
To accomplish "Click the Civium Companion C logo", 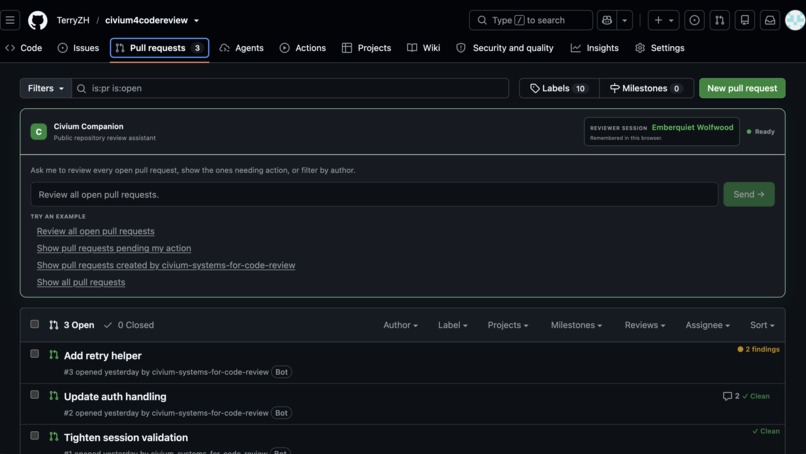I will coord(39,132).
